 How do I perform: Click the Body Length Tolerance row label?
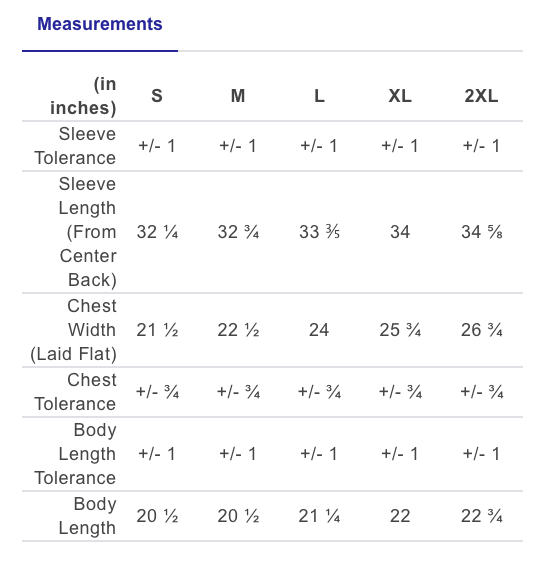coord(75,454)
